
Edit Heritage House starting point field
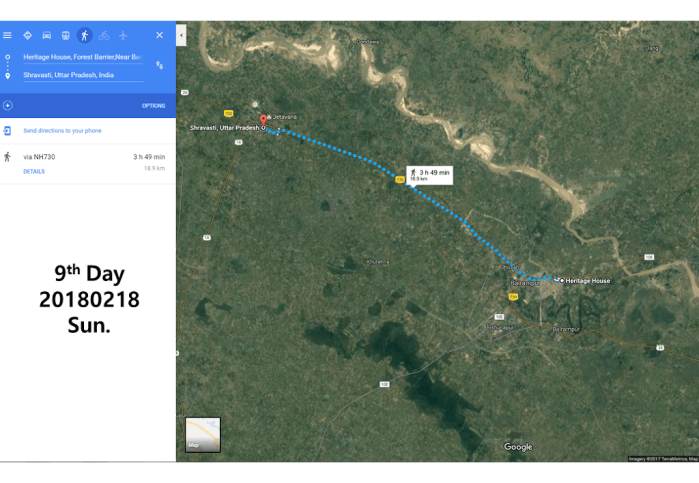point(83,57)
